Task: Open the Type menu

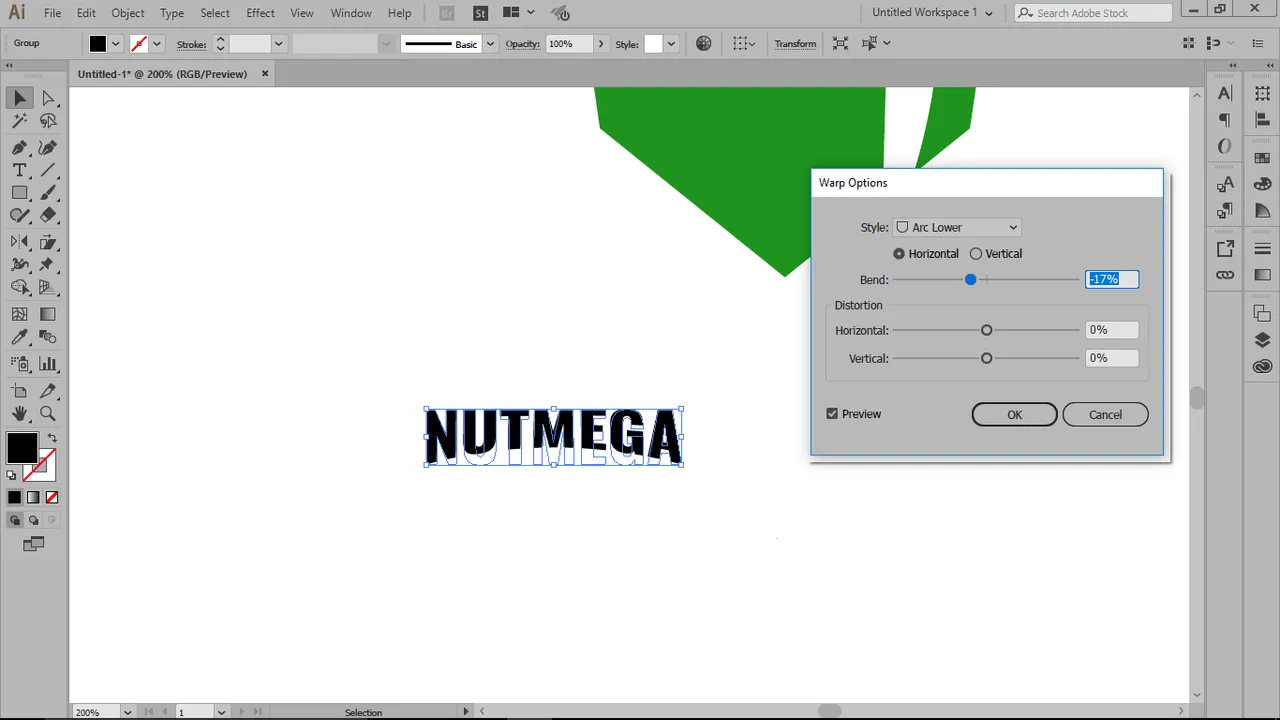Action: [172, 13]
